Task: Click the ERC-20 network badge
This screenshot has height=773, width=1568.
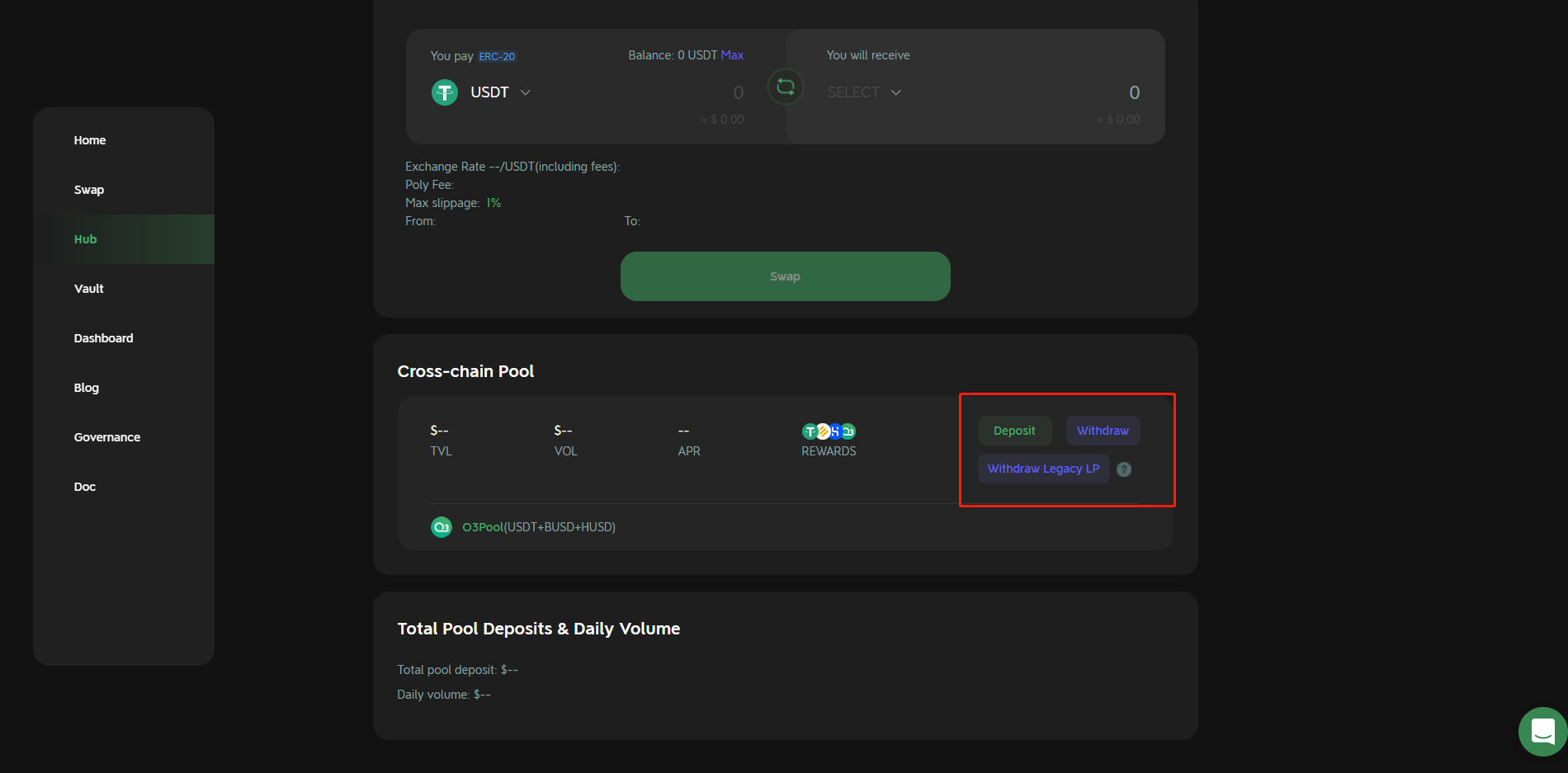Action: pos(497,57)
